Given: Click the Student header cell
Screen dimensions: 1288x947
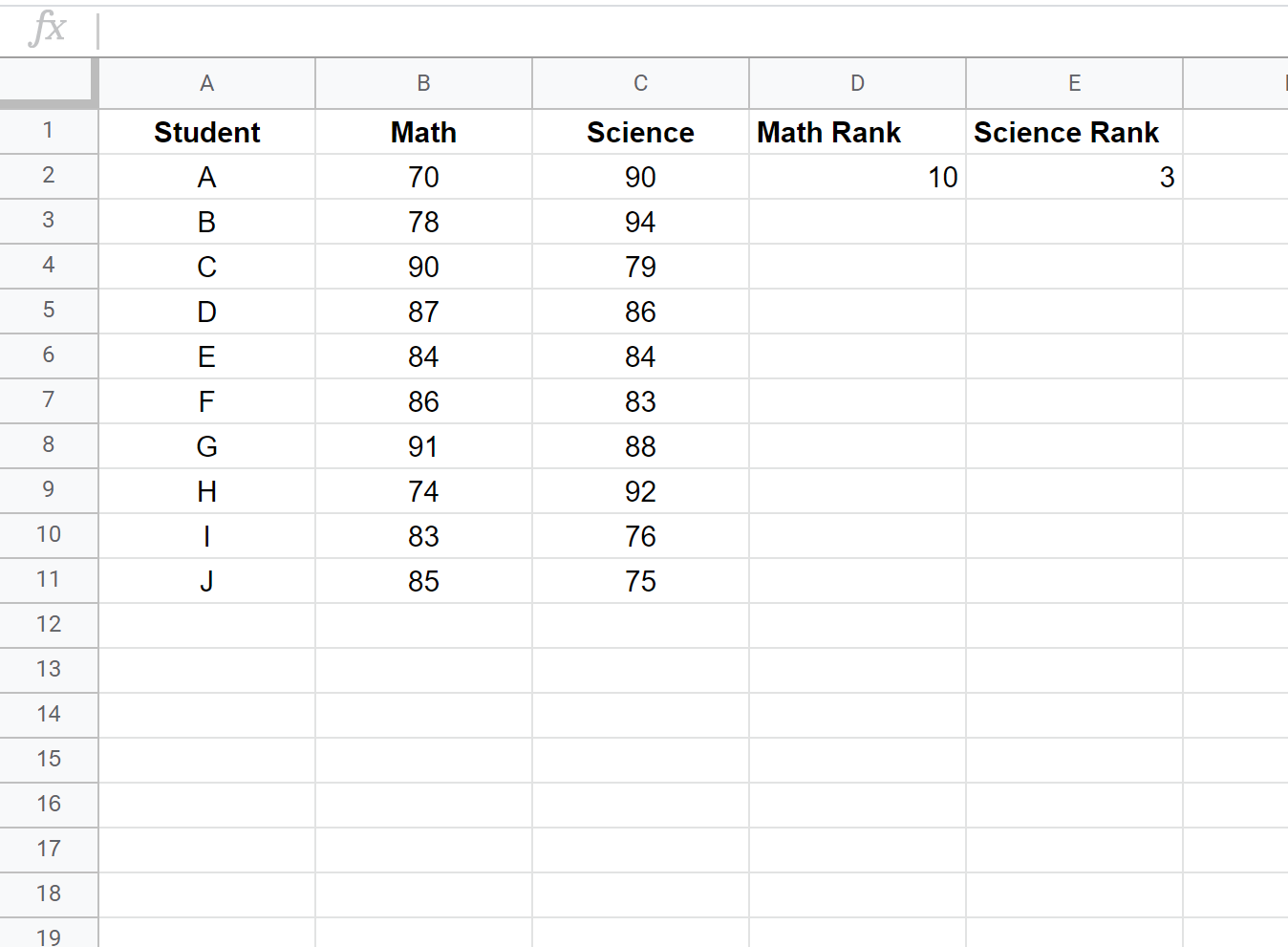Looking at the screenshot, I should click(x=207, y=132).
